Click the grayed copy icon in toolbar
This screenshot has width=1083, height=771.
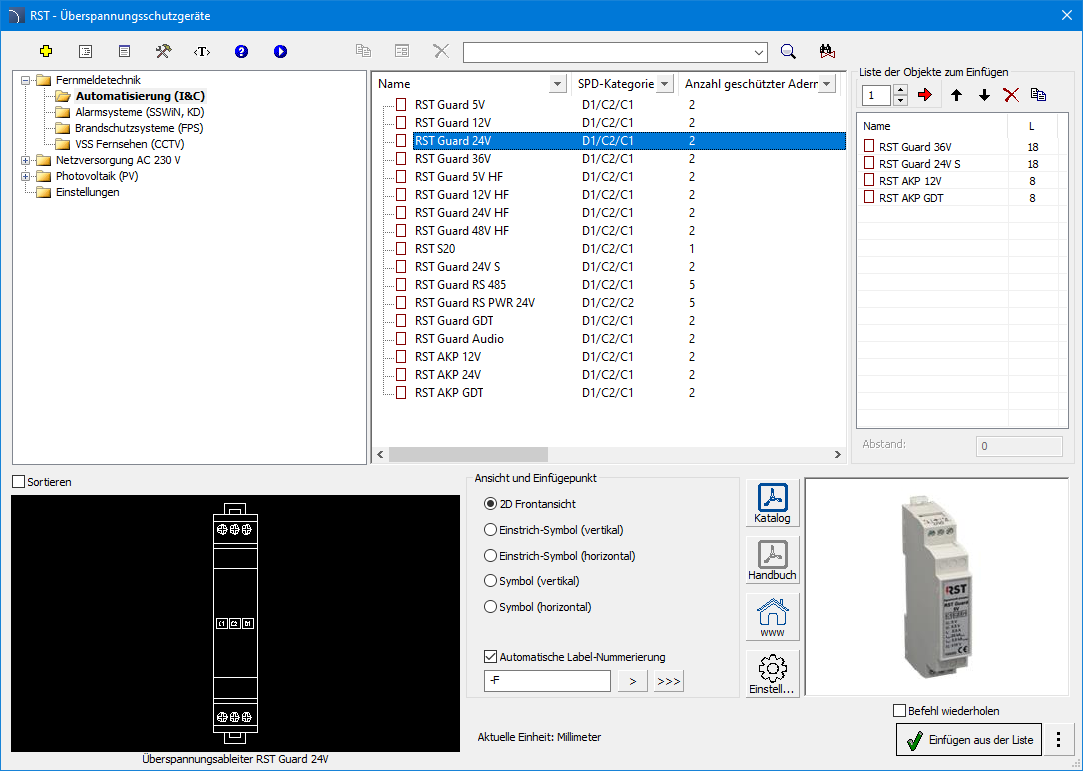point(363,51)
